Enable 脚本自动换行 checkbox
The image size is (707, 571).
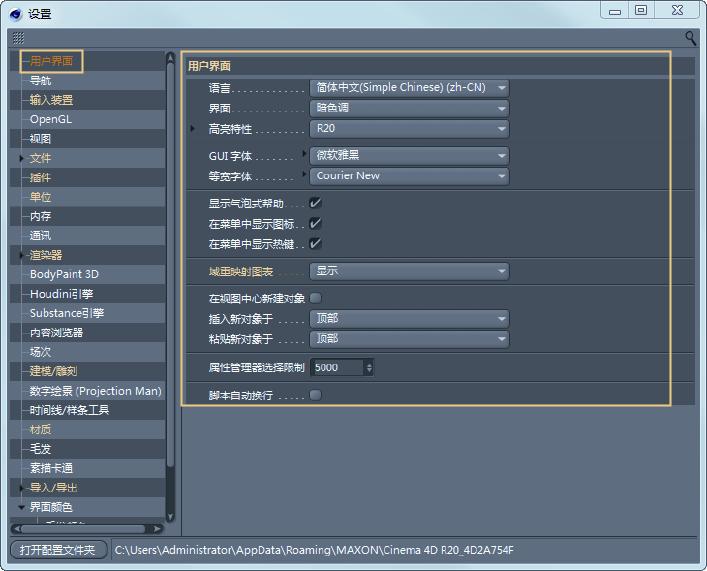315,395
